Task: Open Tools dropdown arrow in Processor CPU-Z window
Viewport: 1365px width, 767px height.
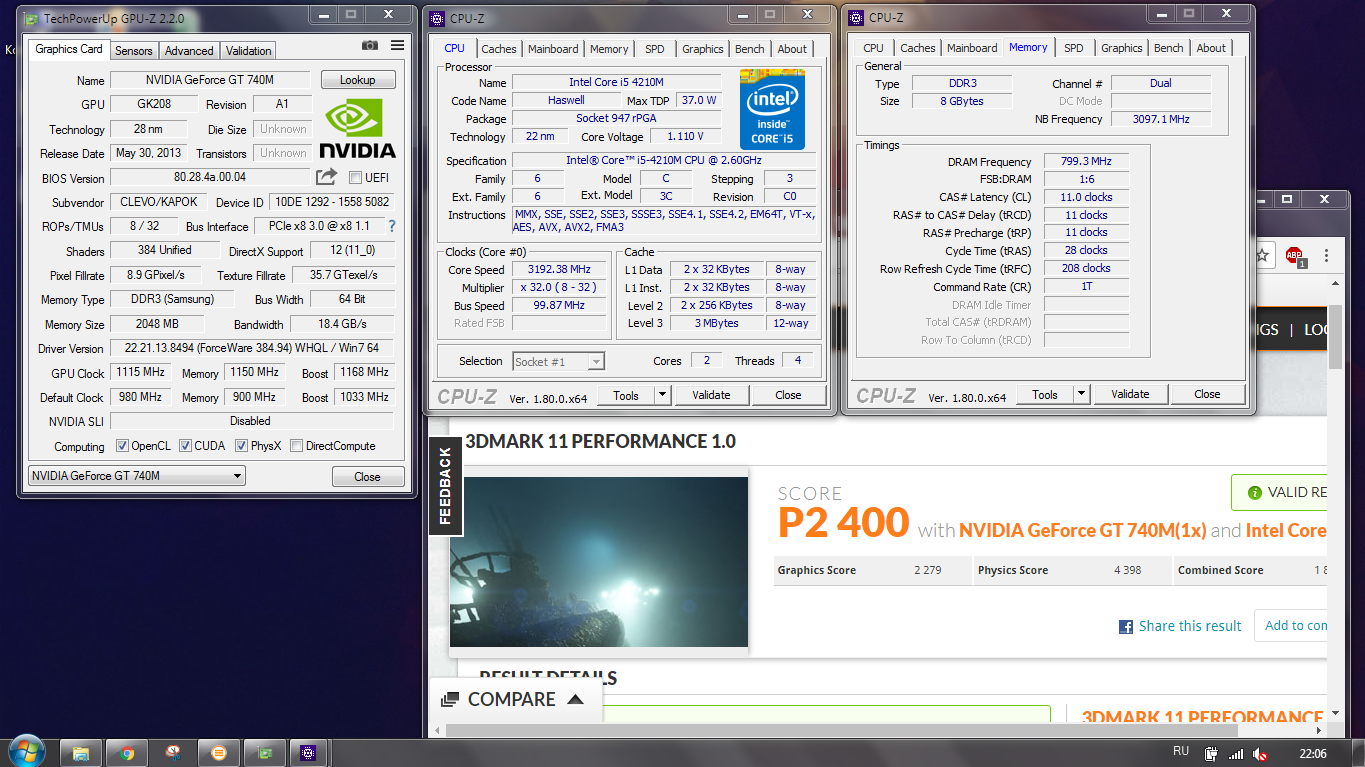Action: (x=662, y=395)
